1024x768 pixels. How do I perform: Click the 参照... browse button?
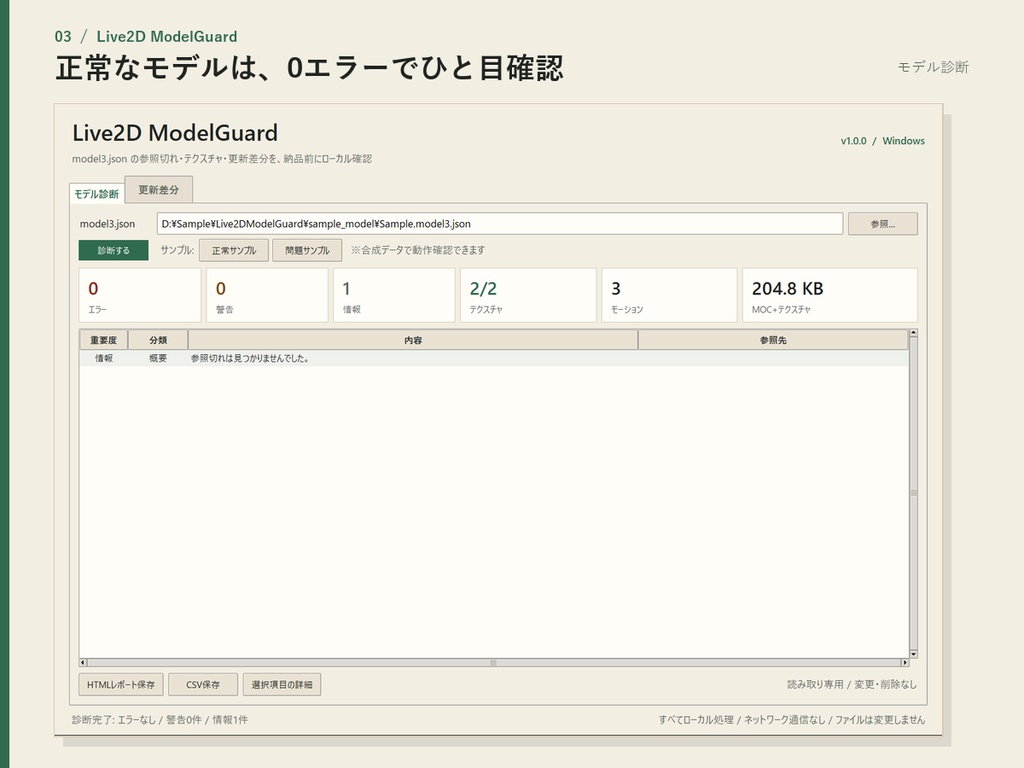(882, 223)
